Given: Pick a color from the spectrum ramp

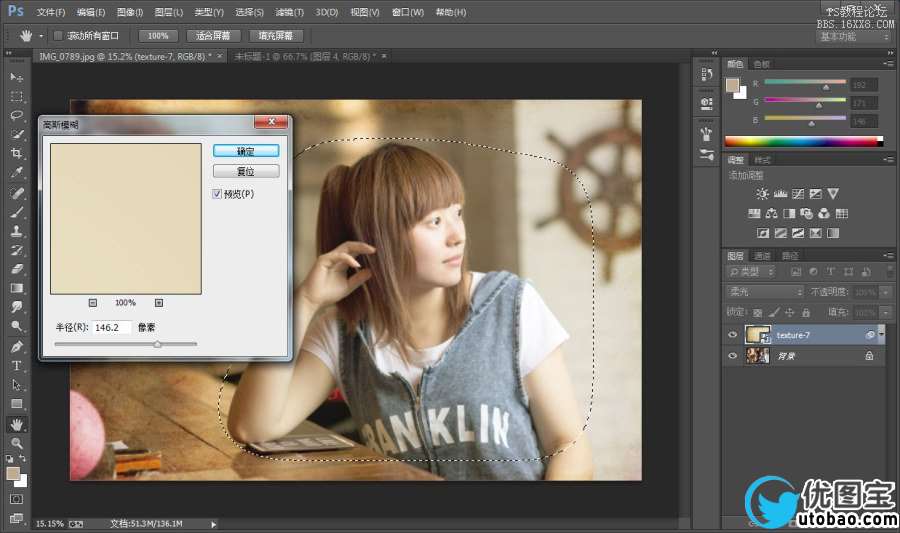Looking at the screenshot, I should tap(804, 142).
